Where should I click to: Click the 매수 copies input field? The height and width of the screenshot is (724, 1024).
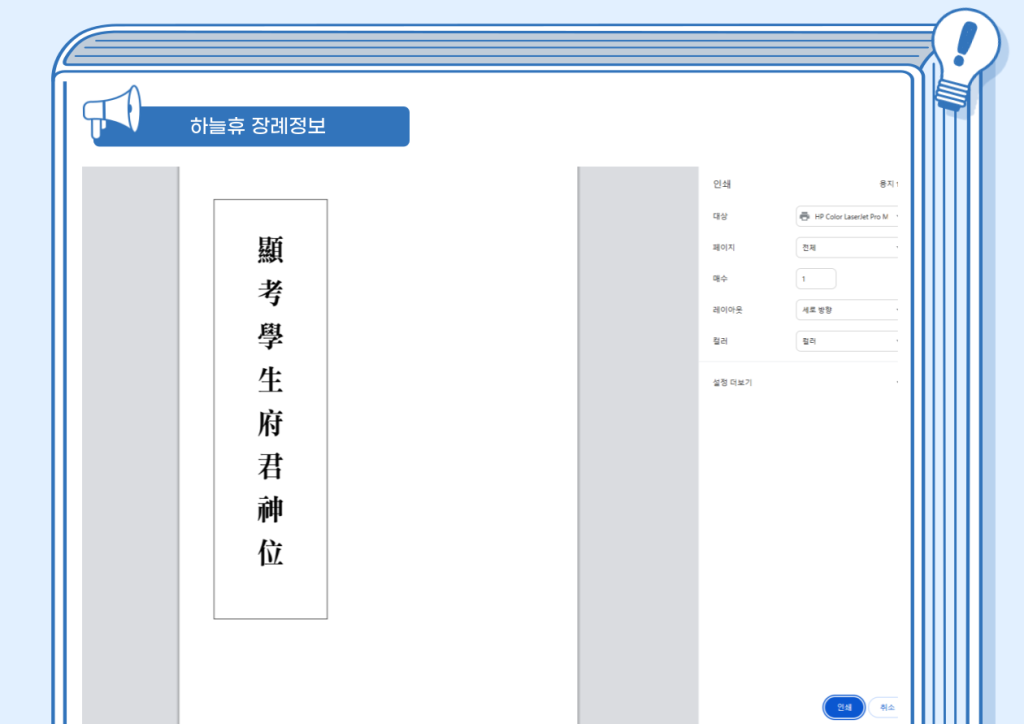[816, 279]
